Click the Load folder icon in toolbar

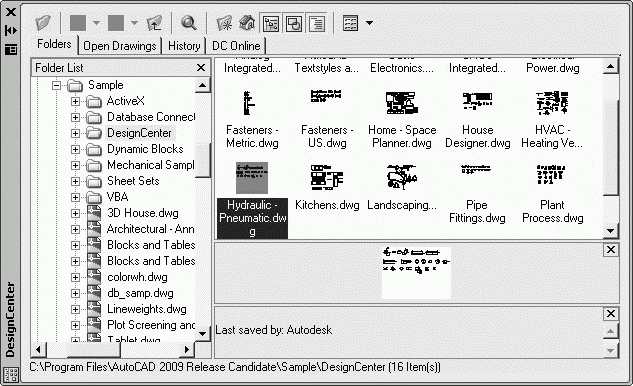tap(43, 23)
